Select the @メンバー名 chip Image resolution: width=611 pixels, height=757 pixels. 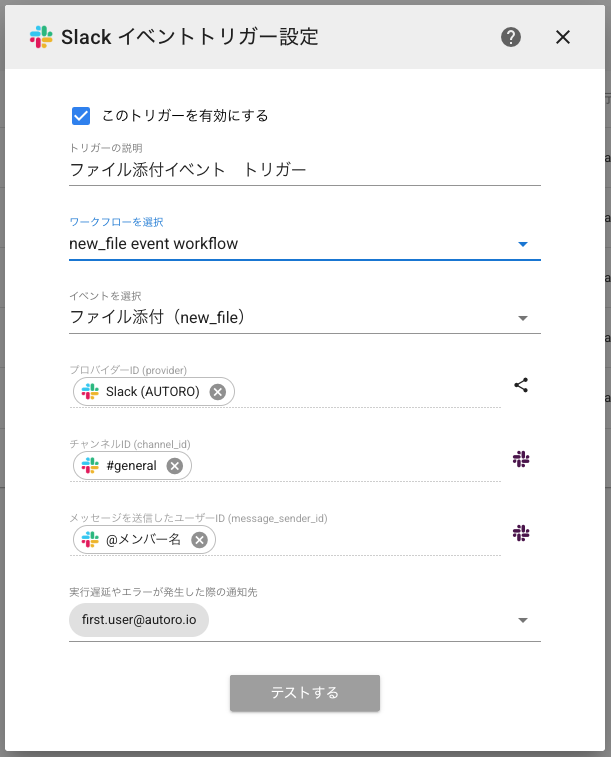coord(144,540)
